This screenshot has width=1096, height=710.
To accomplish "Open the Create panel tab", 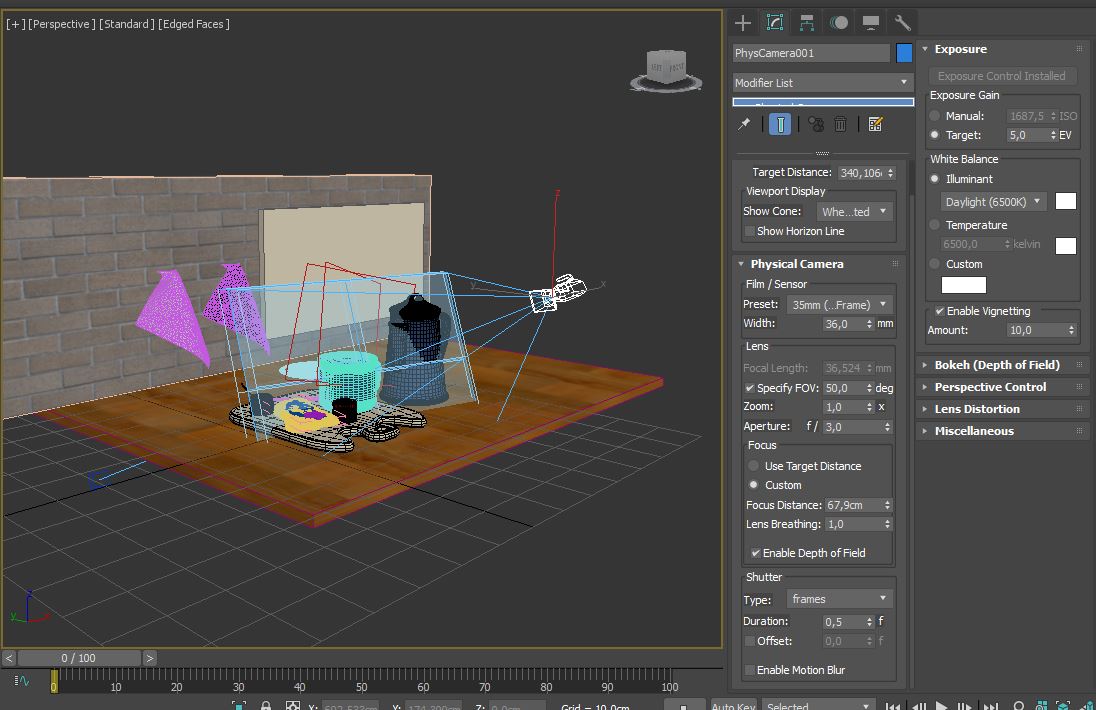I will click(742, 22).
